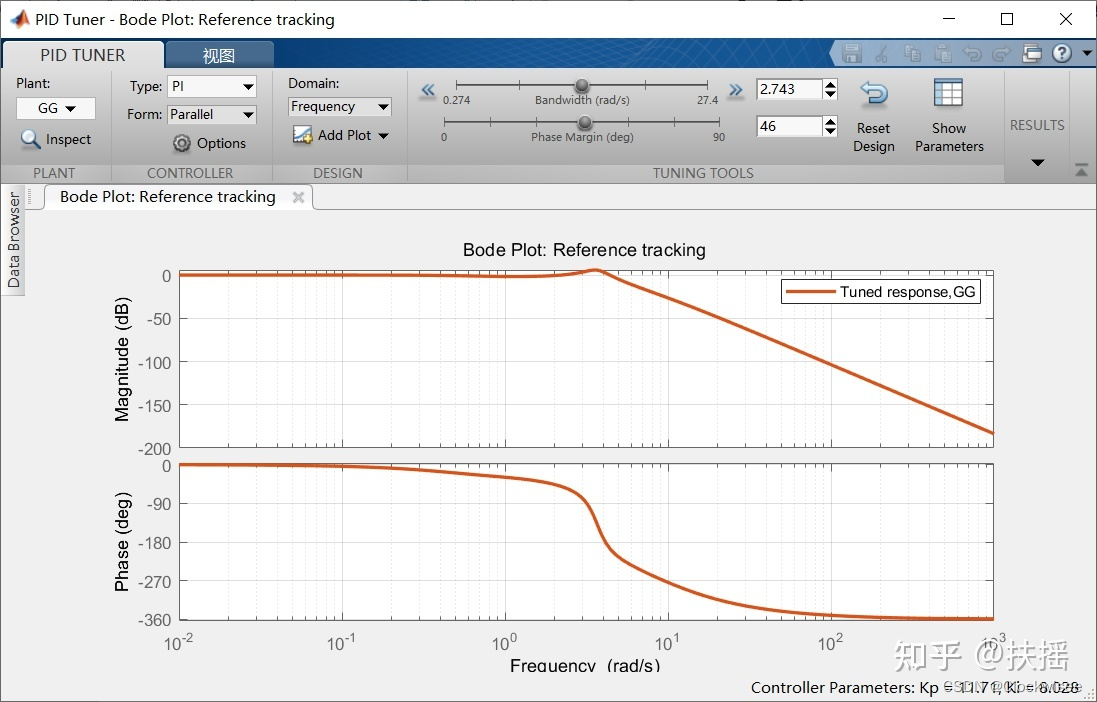Inspect the plant with magnifier button
1097x702 pixels.
(56, 139)
